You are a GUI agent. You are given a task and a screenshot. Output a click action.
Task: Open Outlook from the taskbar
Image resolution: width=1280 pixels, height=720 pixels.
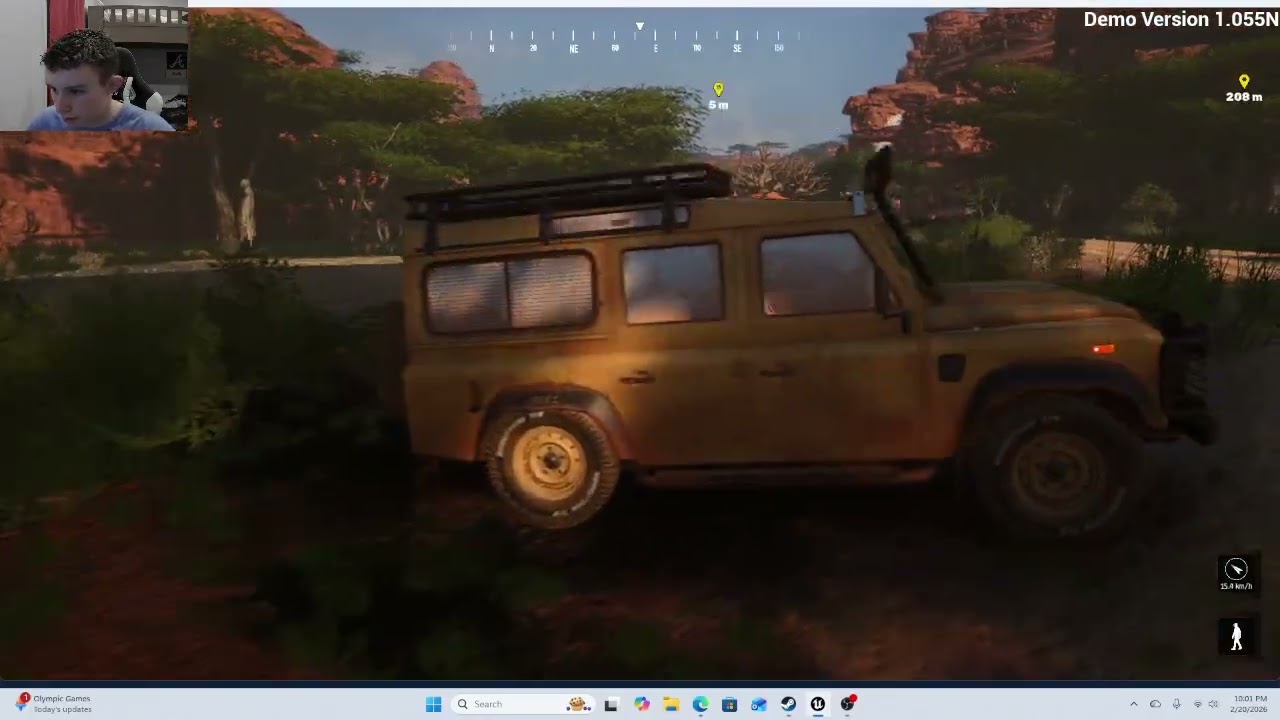pos(759,704)
